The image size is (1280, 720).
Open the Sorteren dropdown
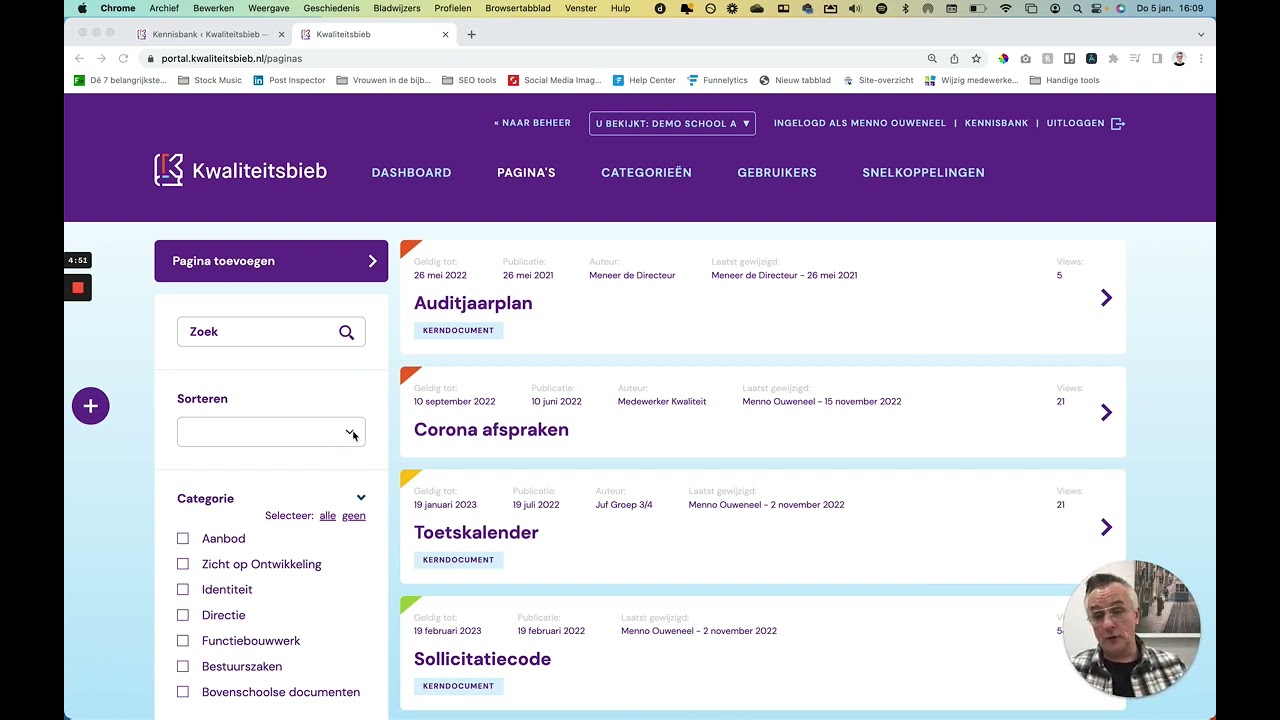click(271, 432)
